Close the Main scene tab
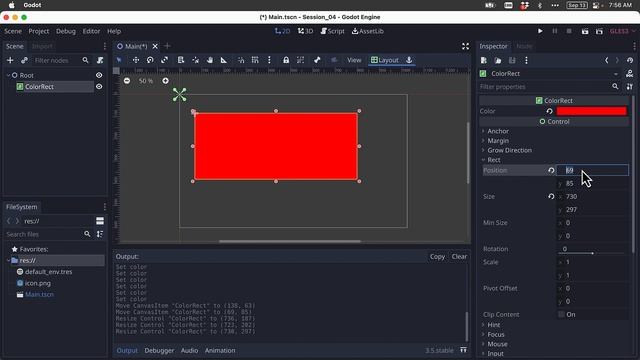This screenshot has height=360, width=640. (155, 46)
